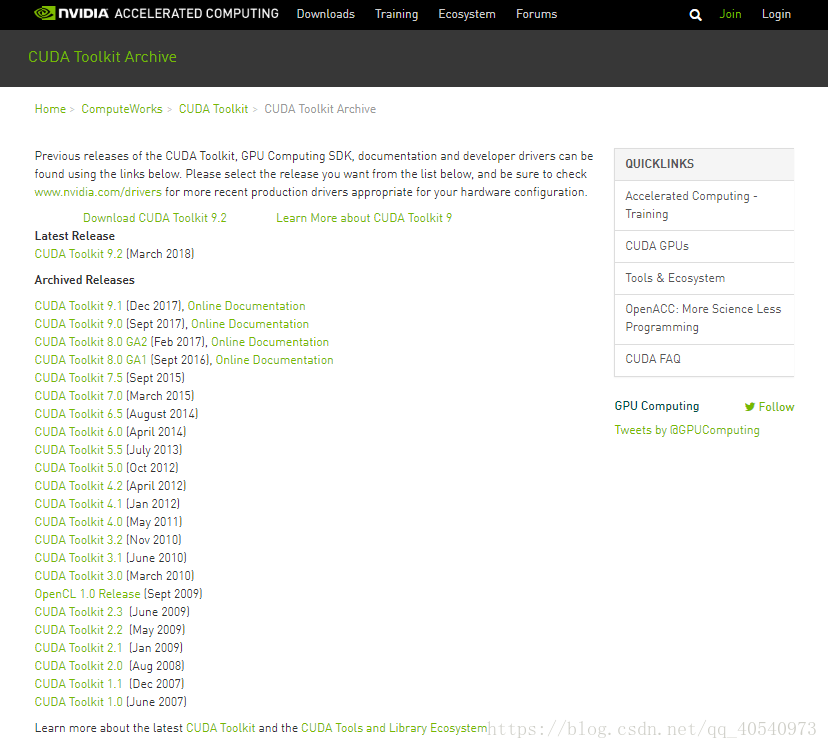Click the GPU Computing heading
The image size is (828, 749).
click(657, 406)
